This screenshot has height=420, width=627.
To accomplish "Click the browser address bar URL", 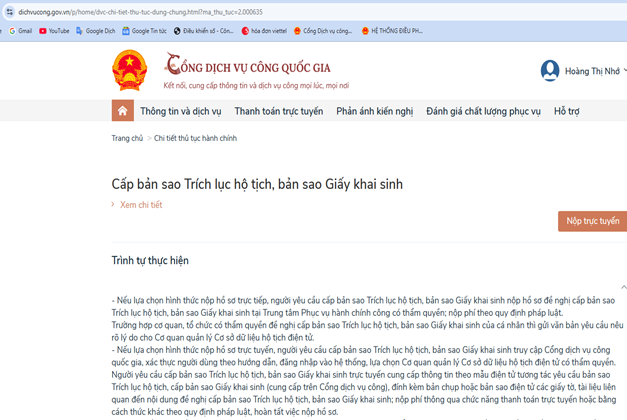I will coord(140,12).
